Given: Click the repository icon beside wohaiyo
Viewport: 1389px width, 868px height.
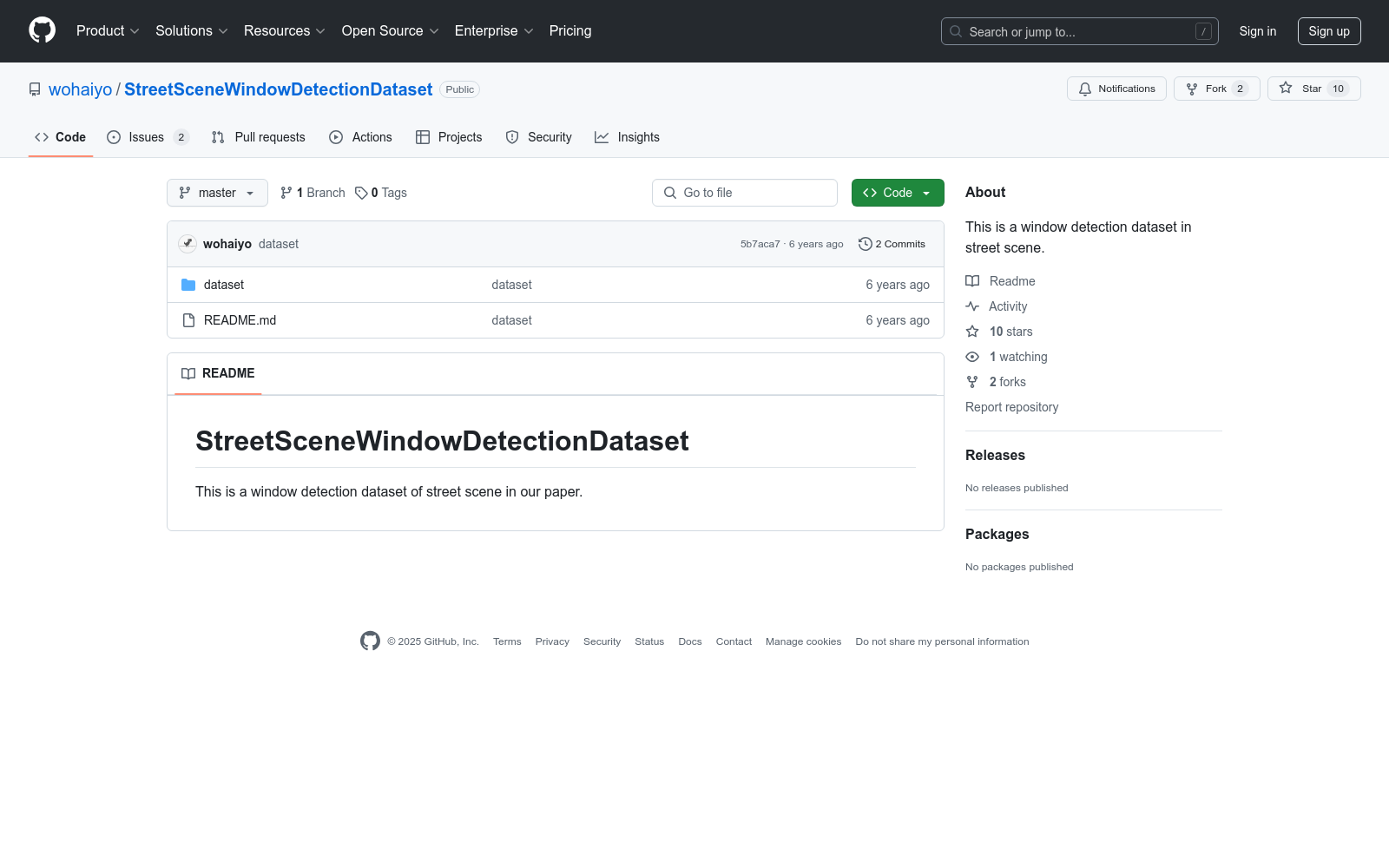Looking at the screenshot, I should (35, 89).
